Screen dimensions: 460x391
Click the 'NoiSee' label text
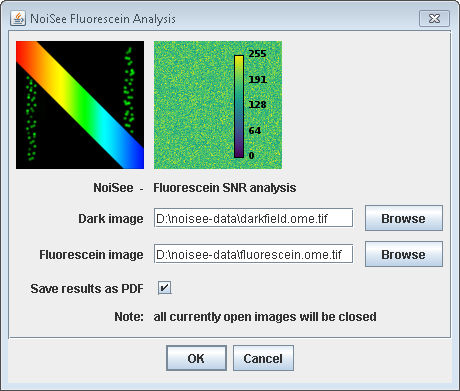[113, 188]
